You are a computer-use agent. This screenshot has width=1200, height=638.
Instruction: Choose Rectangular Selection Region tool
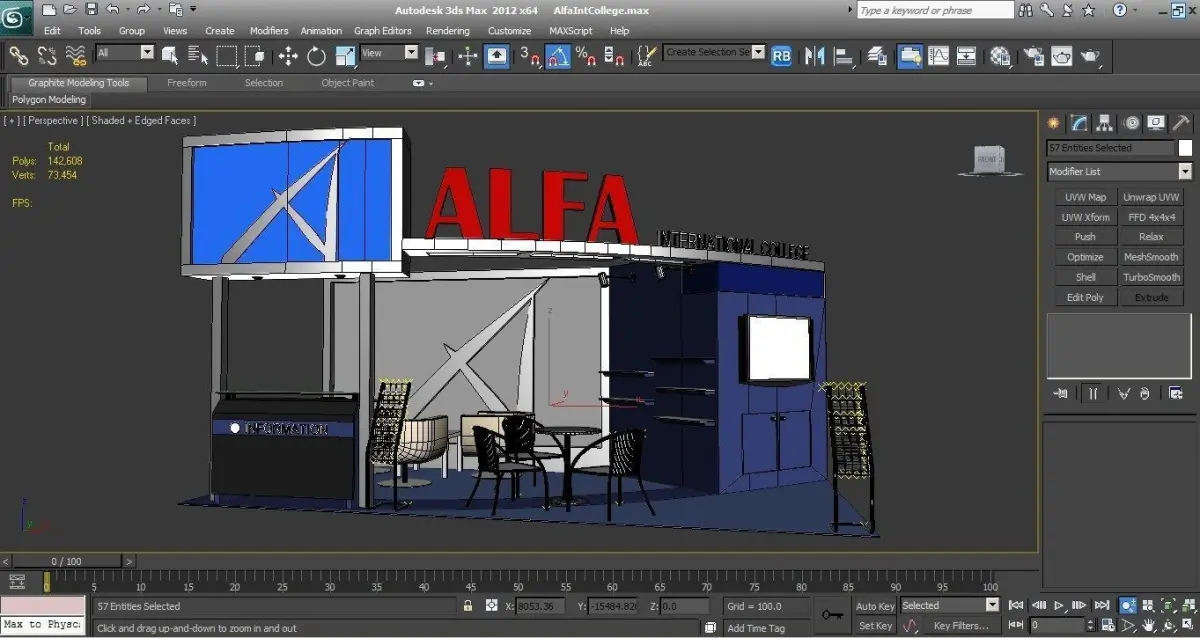pos(227,55)
